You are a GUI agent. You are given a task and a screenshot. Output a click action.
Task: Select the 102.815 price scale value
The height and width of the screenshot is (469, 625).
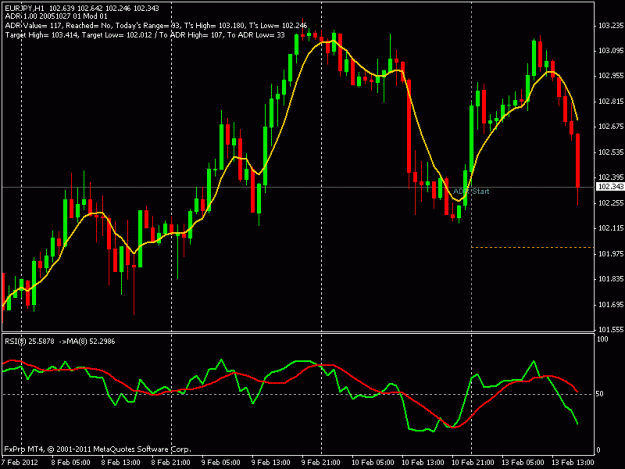(611, 102)
